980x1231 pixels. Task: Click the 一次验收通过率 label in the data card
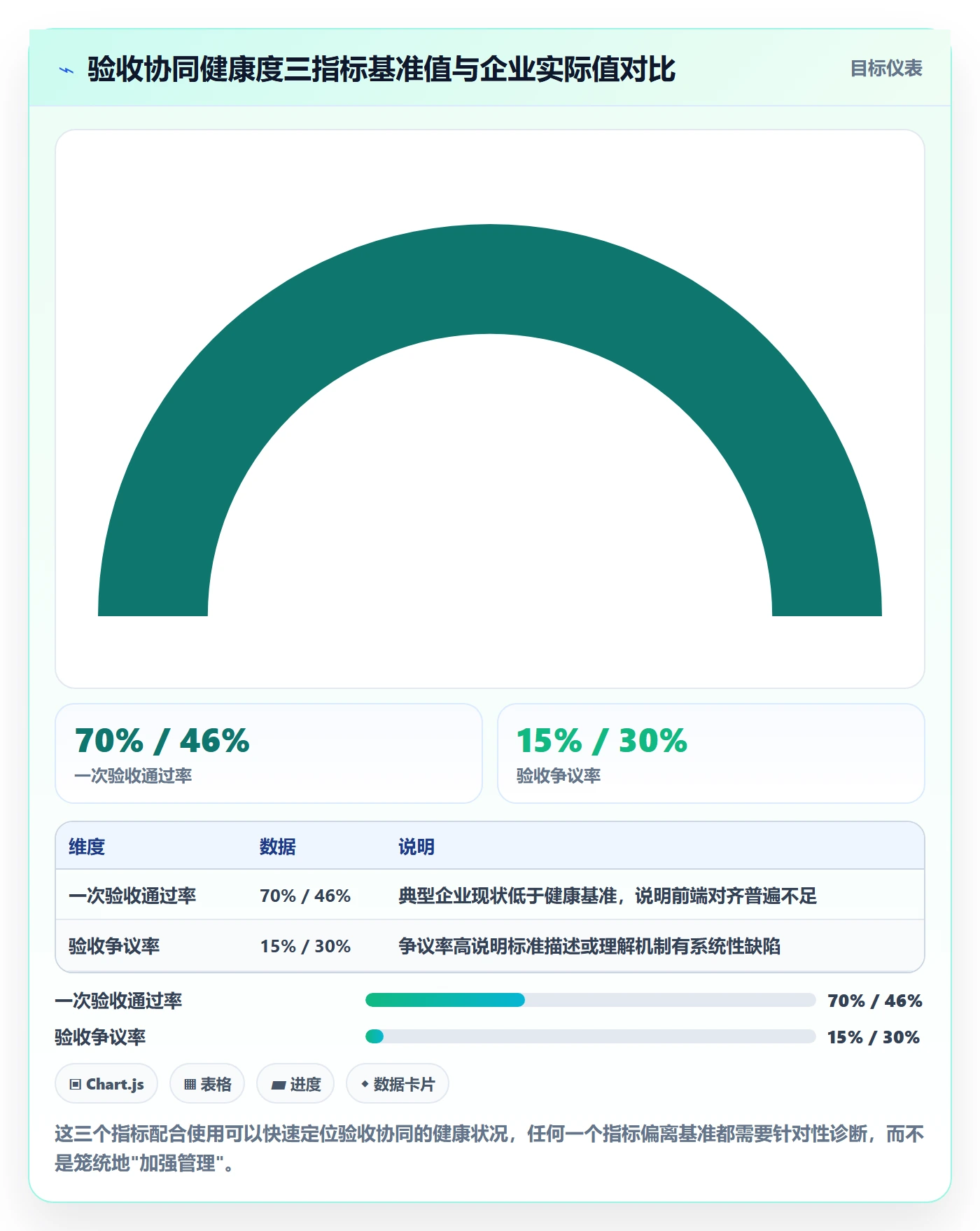click(x=133, y=776)
